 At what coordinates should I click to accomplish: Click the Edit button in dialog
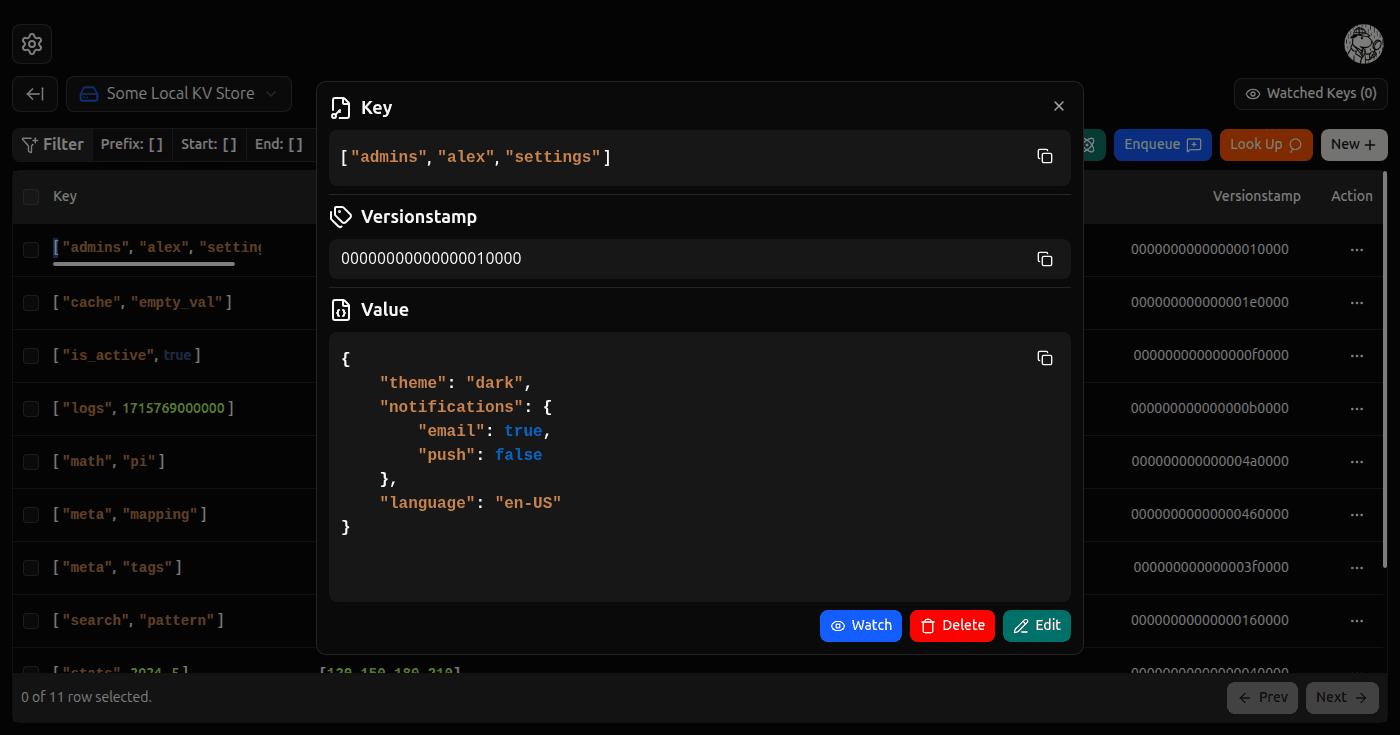pos(1037,626)
